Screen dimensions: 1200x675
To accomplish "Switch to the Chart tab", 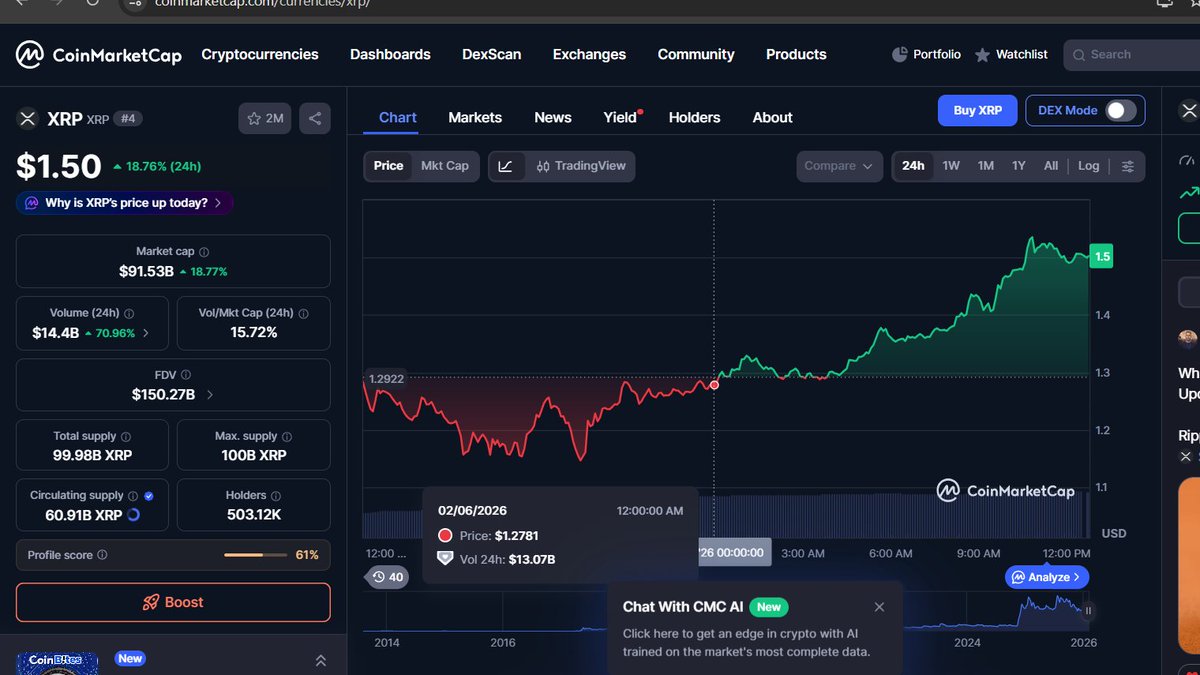I will [x=398, y=117].
